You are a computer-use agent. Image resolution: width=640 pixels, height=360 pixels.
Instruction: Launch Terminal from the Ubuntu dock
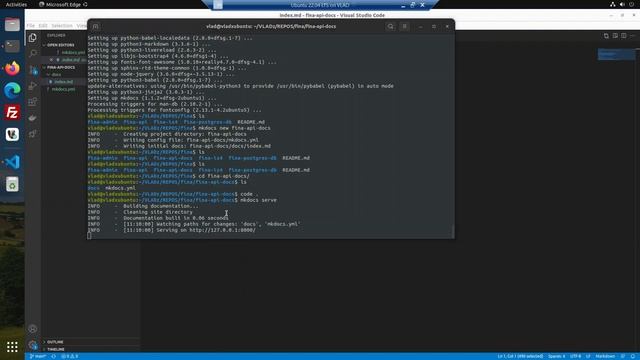(x=12, y=46)
